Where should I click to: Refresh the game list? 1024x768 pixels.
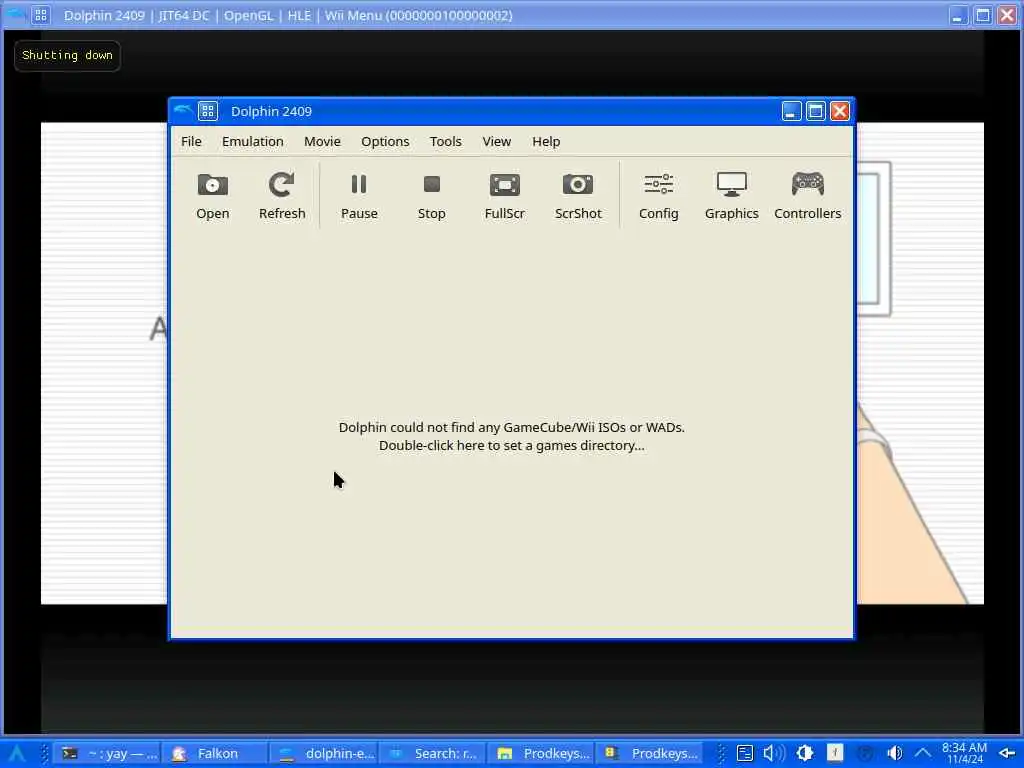(281, 196)
